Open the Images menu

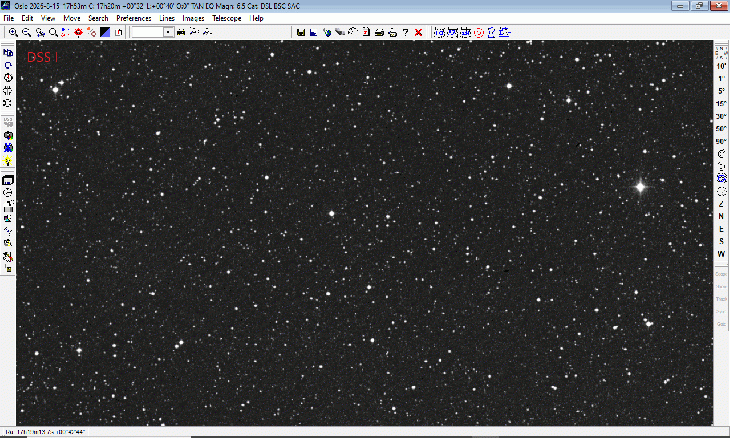tap(193, 18)
